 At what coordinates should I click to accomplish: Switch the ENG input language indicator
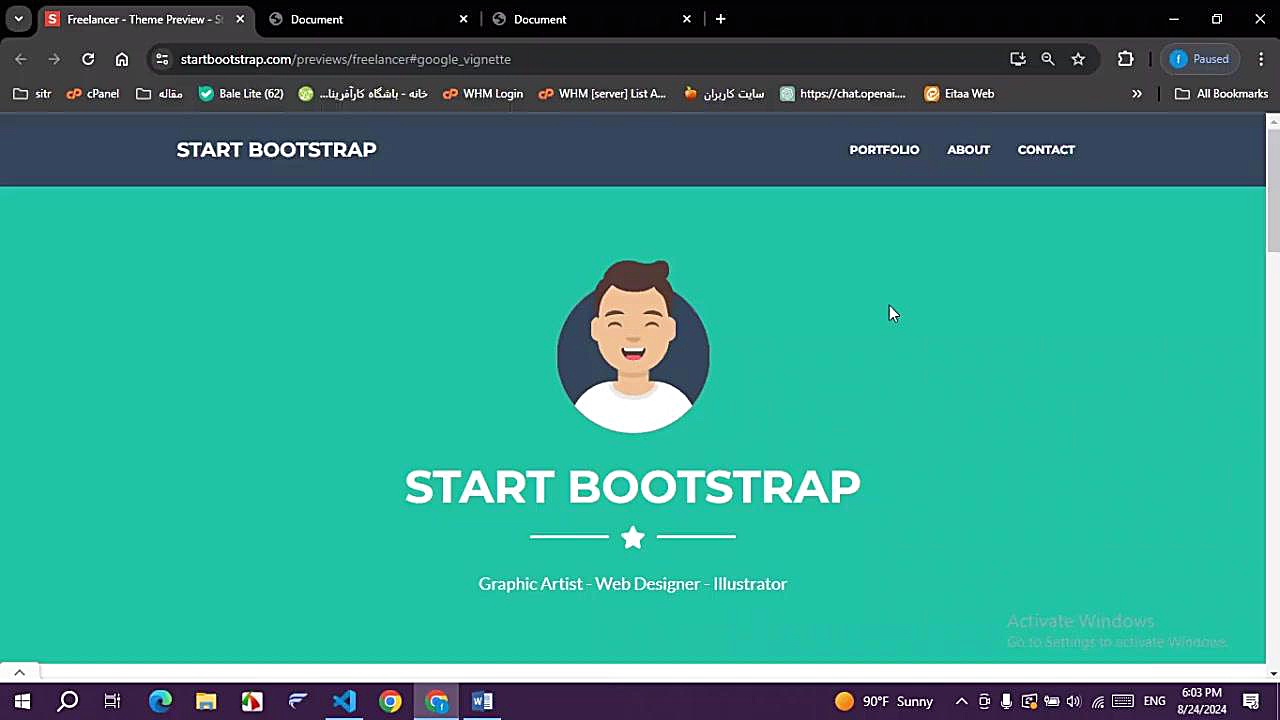1155,701
